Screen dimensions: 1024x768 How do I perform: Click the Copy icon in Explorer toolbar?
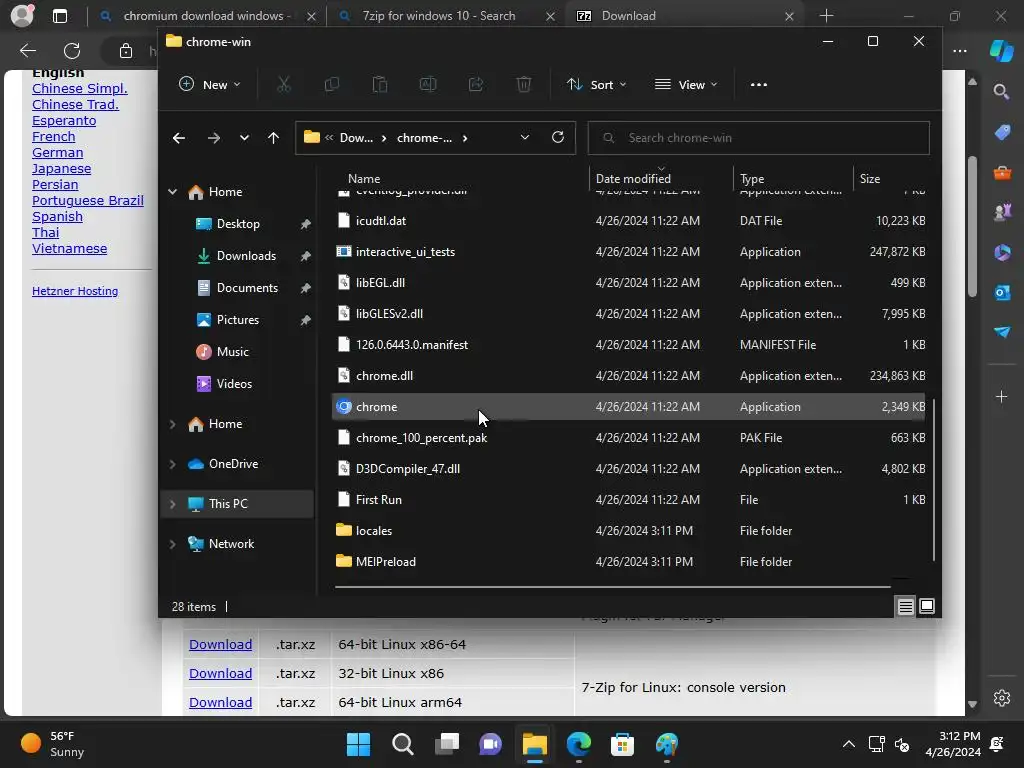[x=332, y=84]
